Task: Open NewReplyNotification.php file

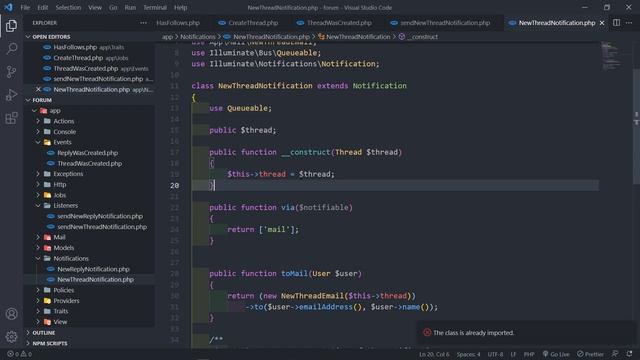Action: pyautogui.click(x=93, y=269)
